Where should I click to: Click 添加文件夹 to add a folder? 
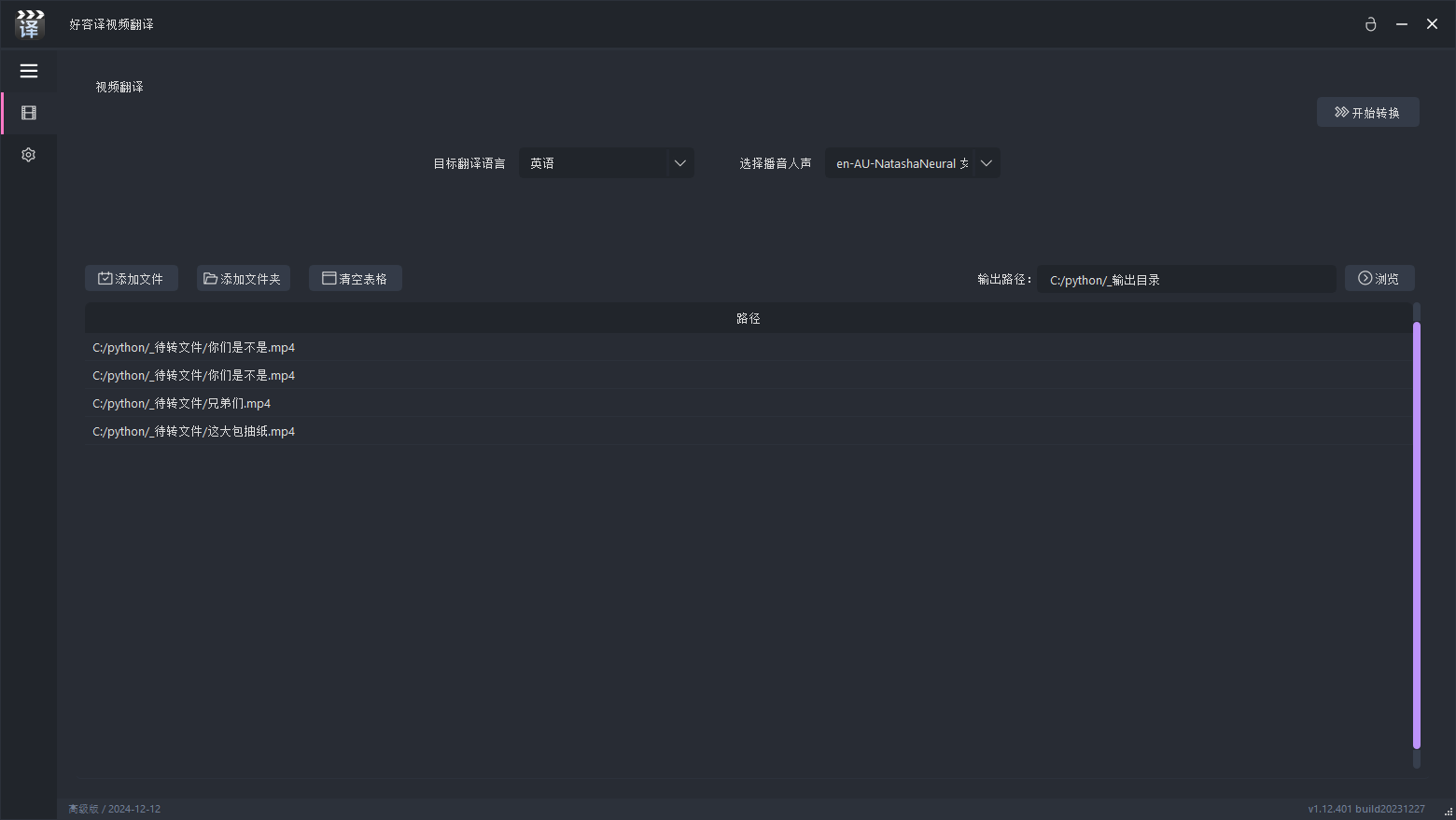[x=243, y=278]
